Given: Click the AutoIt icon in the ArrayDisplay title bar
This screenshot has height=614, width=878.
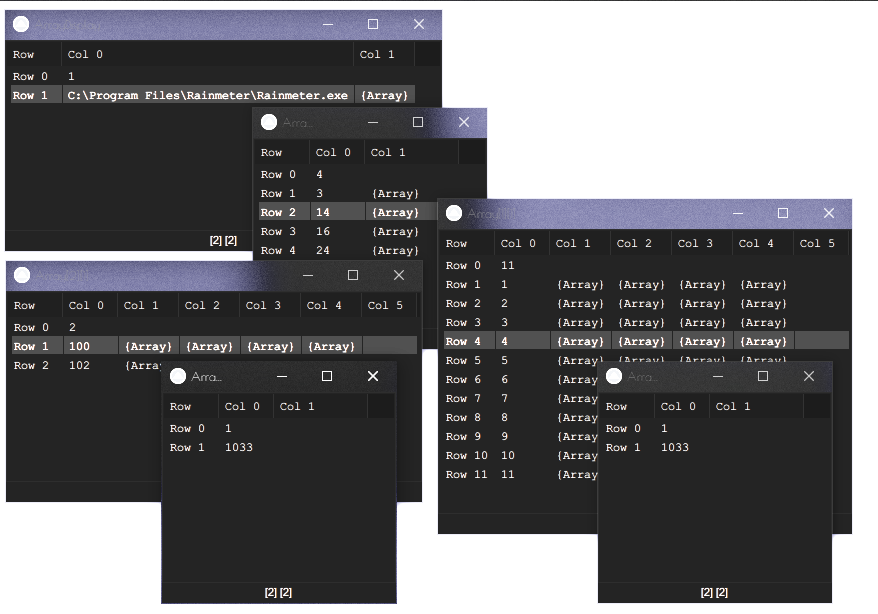Looking at the screenshot, I should (x=21, y=24).
